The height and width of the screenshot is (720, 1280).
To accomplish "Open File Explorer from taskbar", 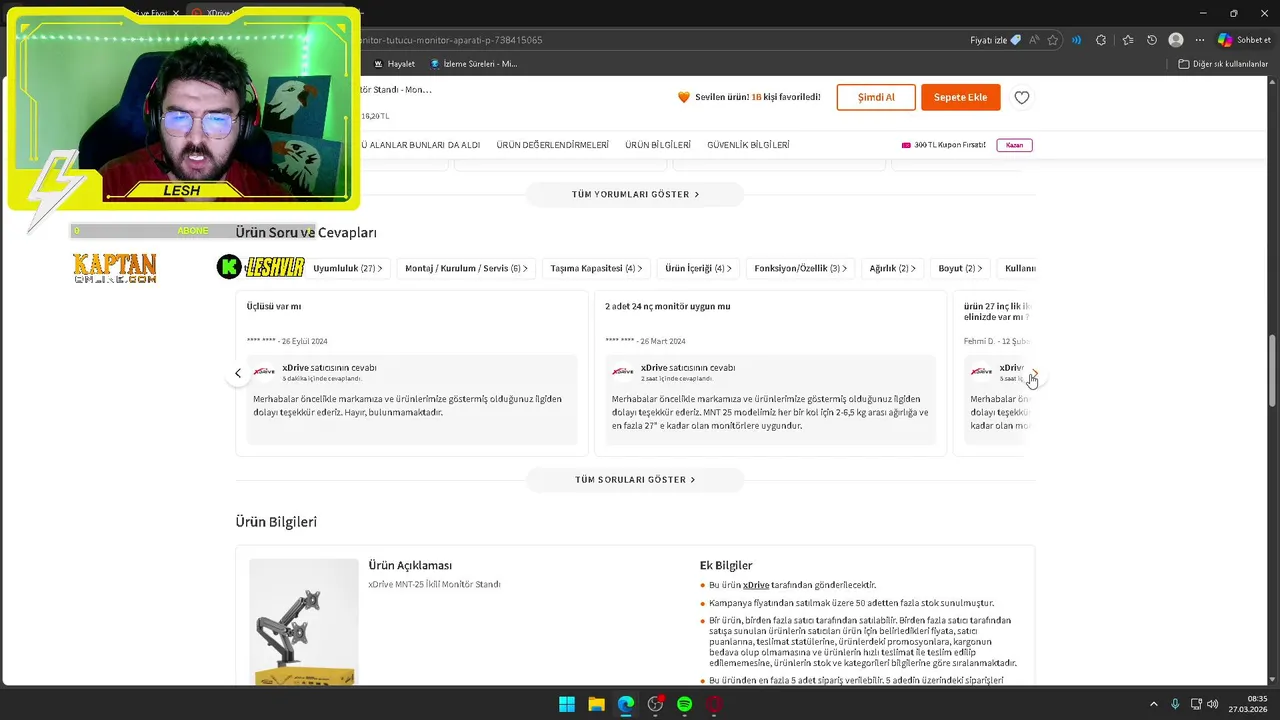I will pos(596,704).
